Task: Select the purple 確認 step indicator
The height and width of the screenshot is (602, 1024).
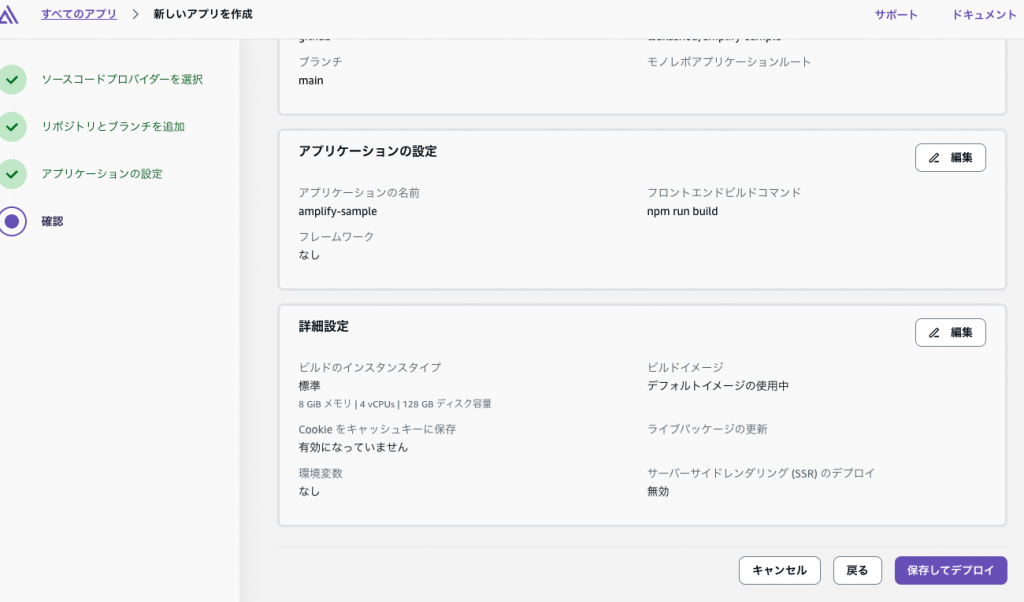Action: [x=14, y=221]
